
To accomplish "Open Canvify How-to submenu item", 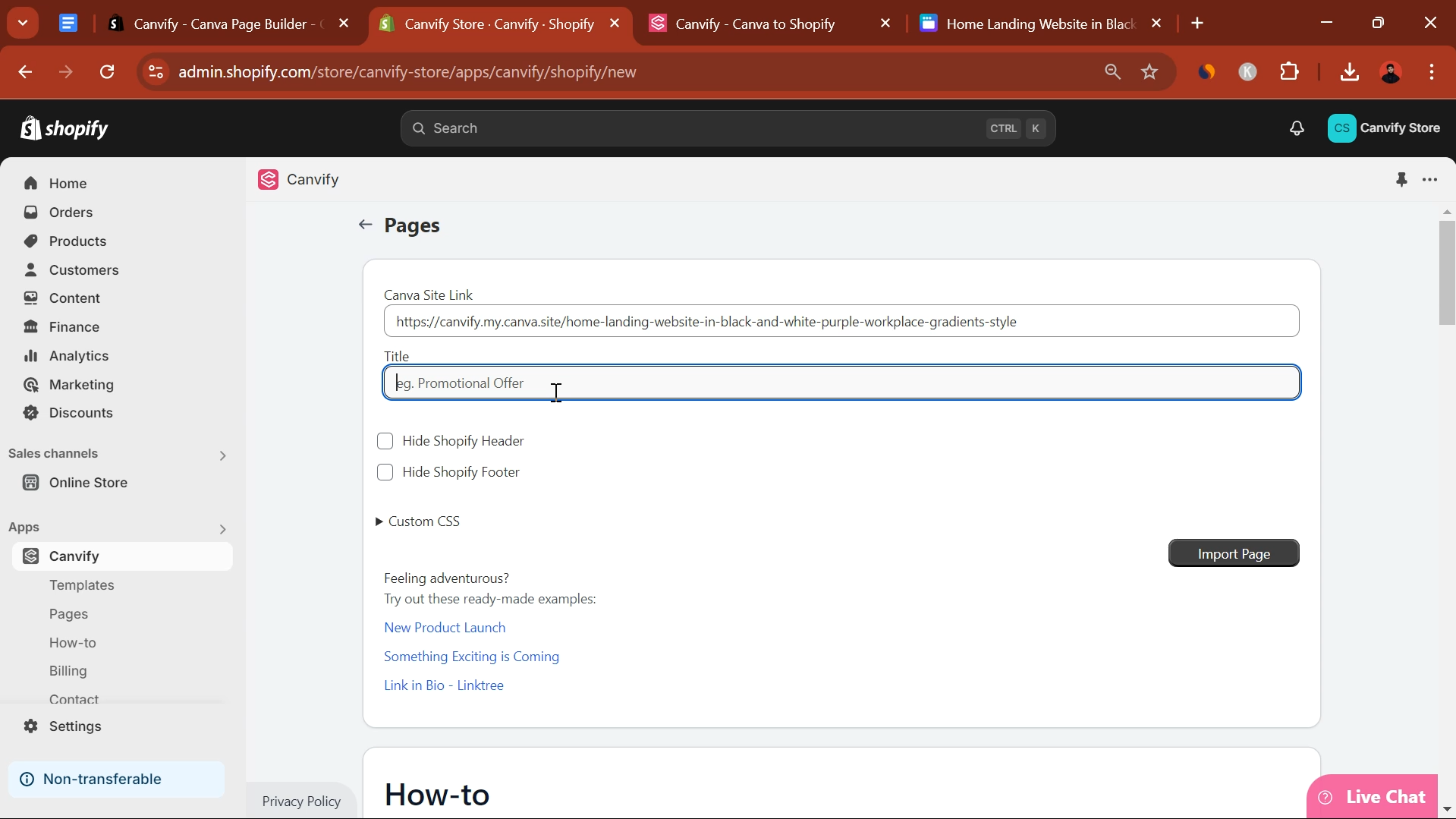I will [x=73, y=643].
